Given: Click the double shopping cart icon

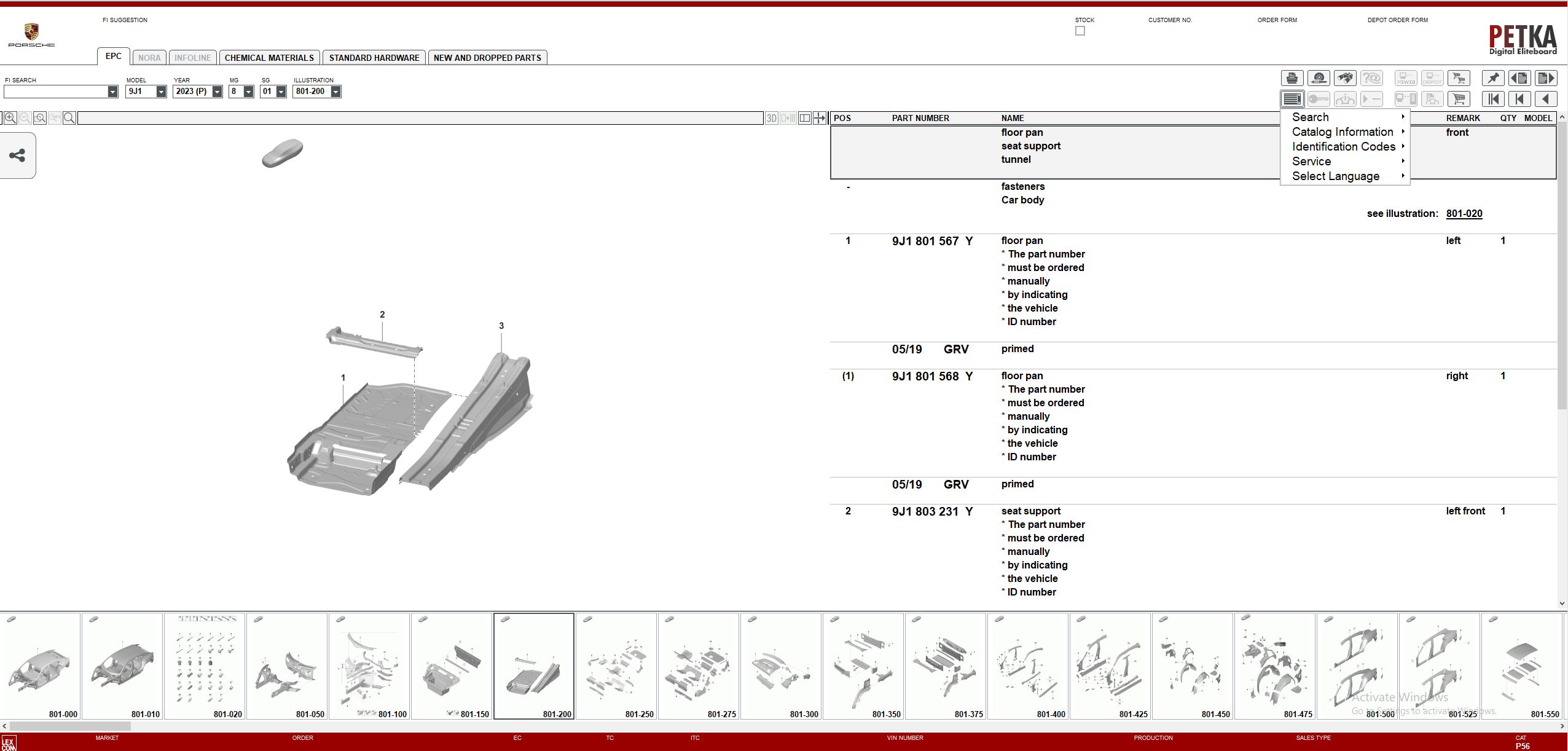Looking at the screenshot, I should click(1459, 78).
